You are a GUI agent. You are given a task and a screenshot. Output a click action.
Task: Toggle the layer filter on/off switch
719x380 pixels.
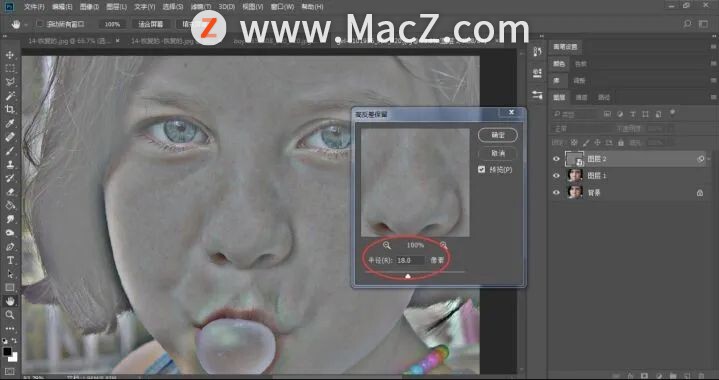coord(673,112)
